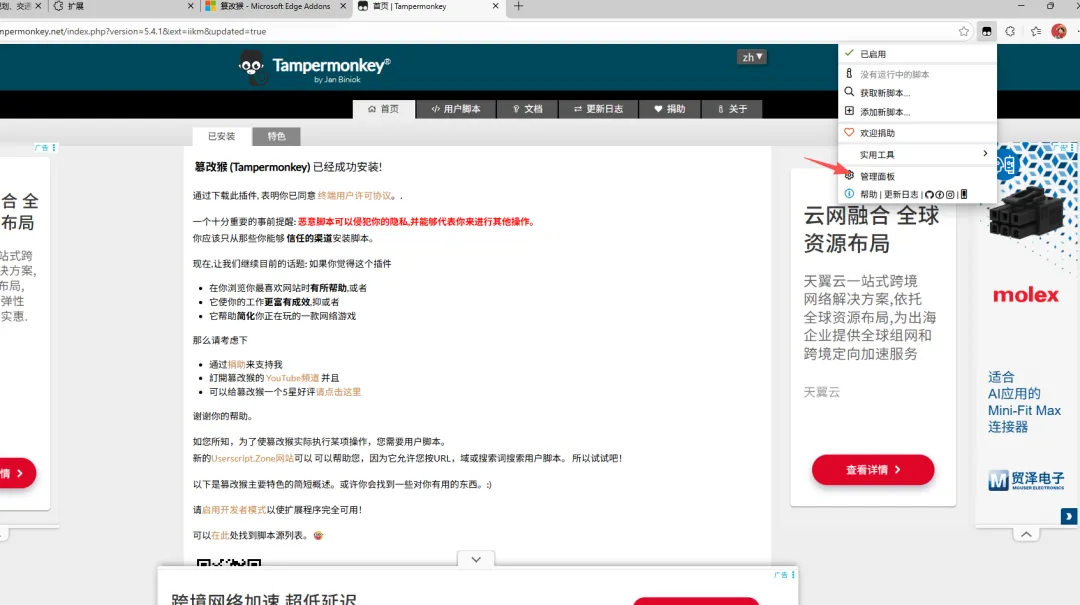The width and height of the screenshot is (1080, 605).
Task: Toggle the 已启用 enabled checkmark
Action: 849,53
